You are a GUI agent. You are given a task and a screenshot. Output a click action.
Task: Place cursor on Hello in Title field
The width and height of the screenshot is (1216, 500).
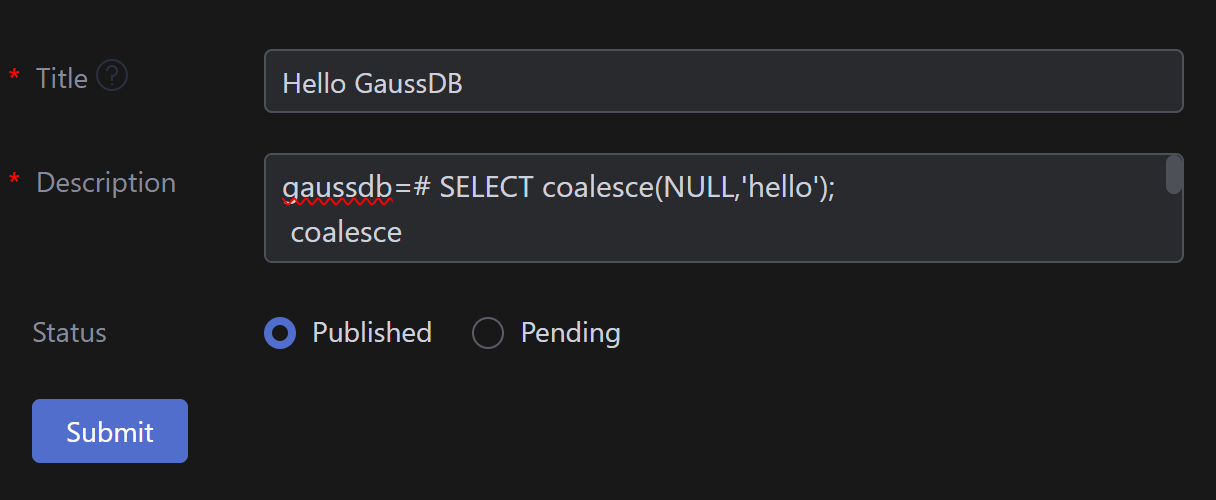[314, 82]
